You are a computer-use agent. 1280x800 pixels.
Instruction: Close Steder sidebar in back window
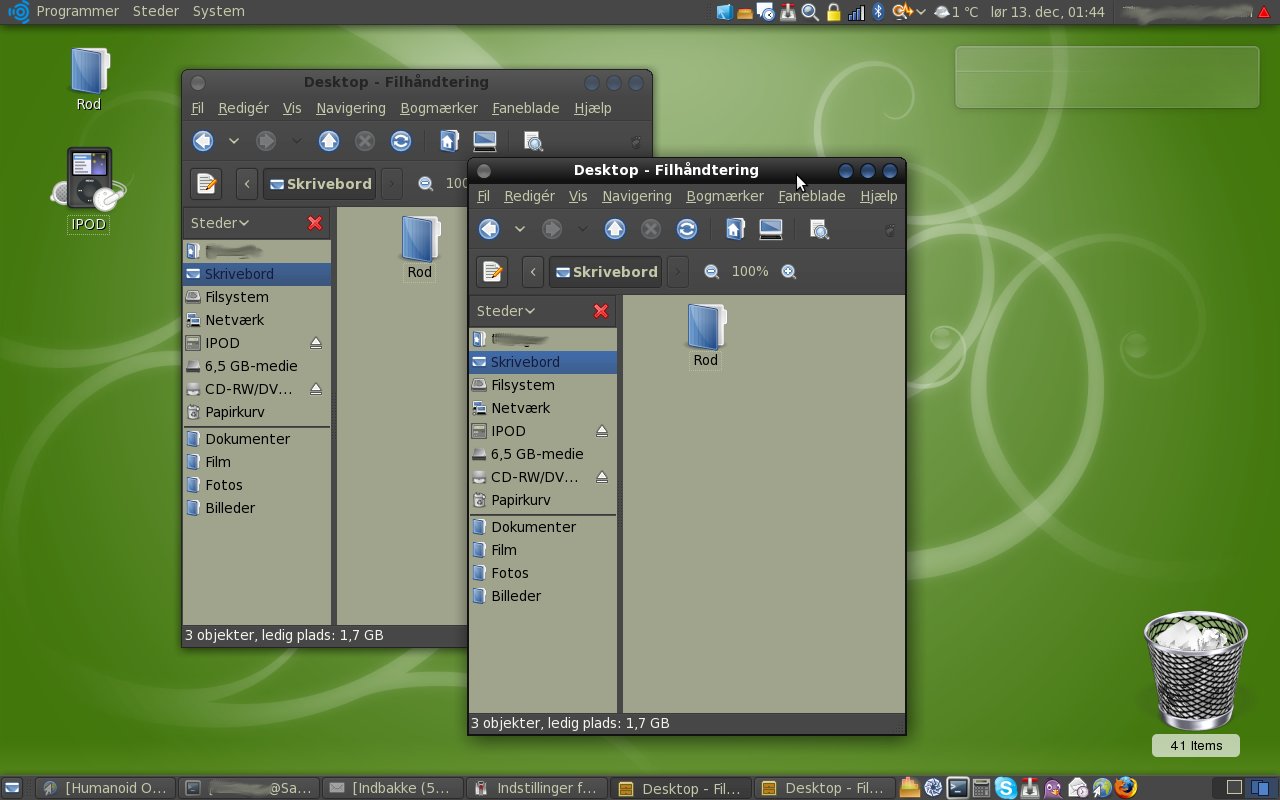(x=315, y=223)
